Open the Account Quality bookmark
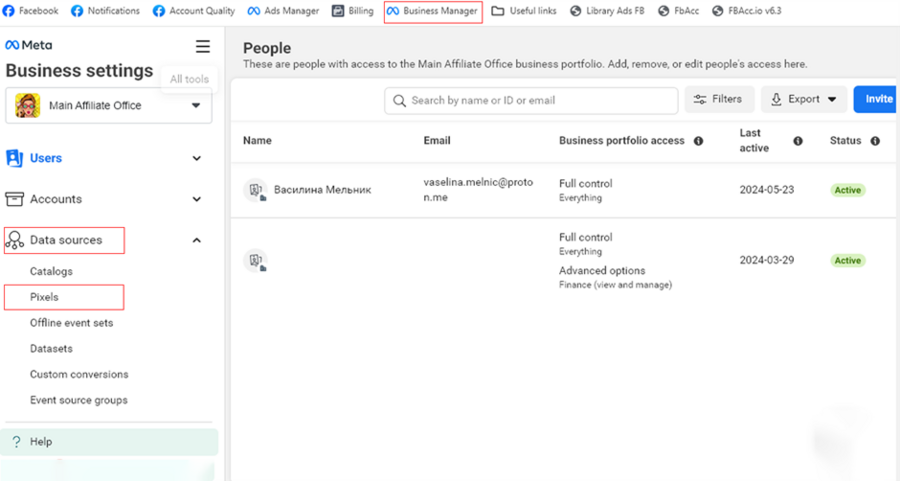The image size is (900, 481). (x=194, y=11)
